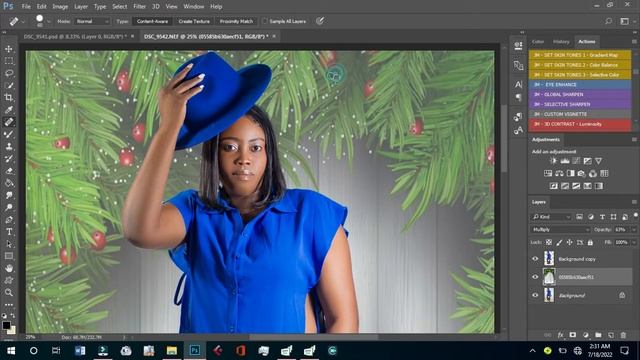Select the Quick Selection tool
The width and height of the screenshot is (640, 360).
[9, 86]
